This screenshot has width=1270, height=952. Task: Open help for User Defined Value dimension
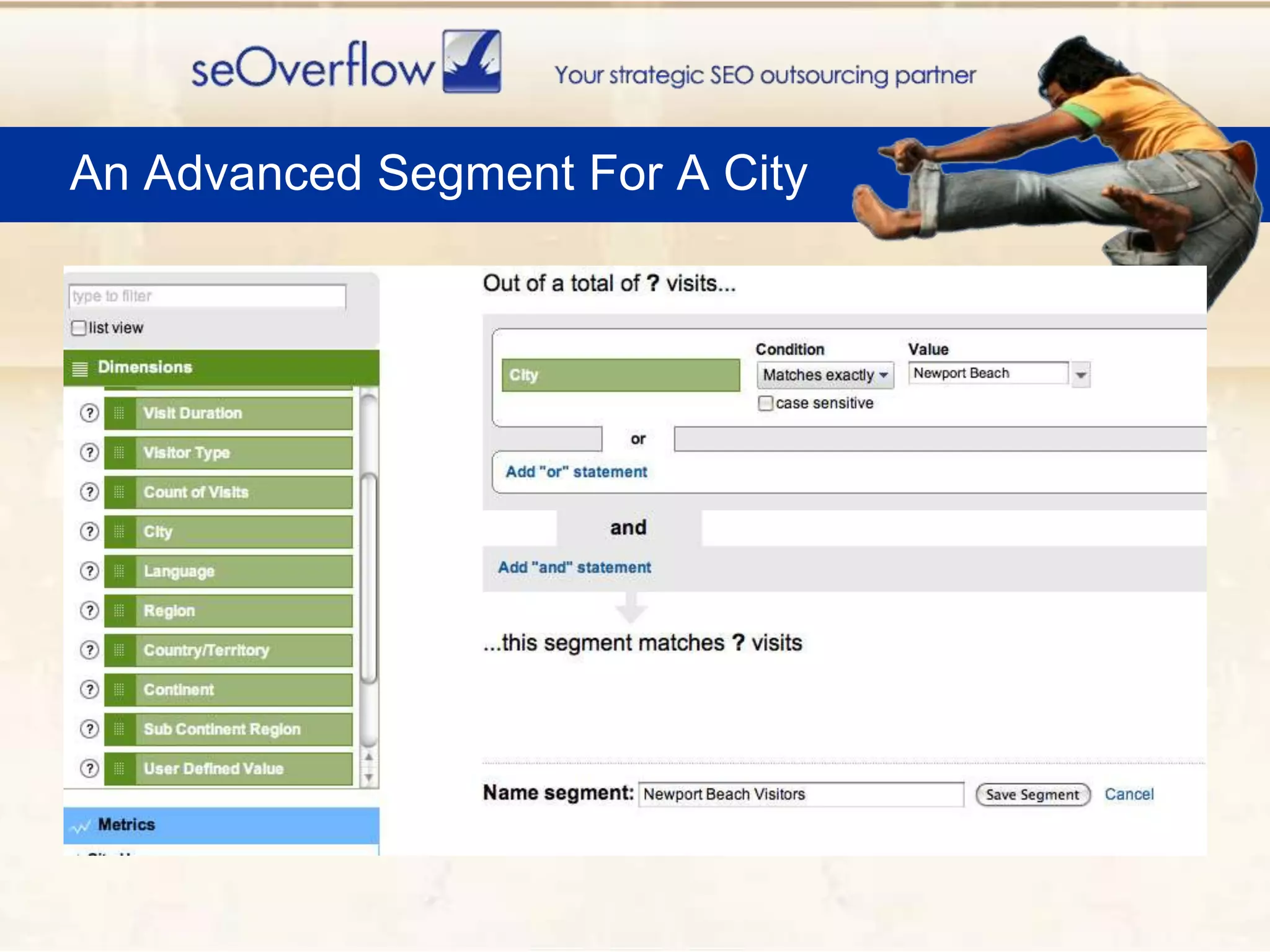pyautogui.click(x=90, y=769)
